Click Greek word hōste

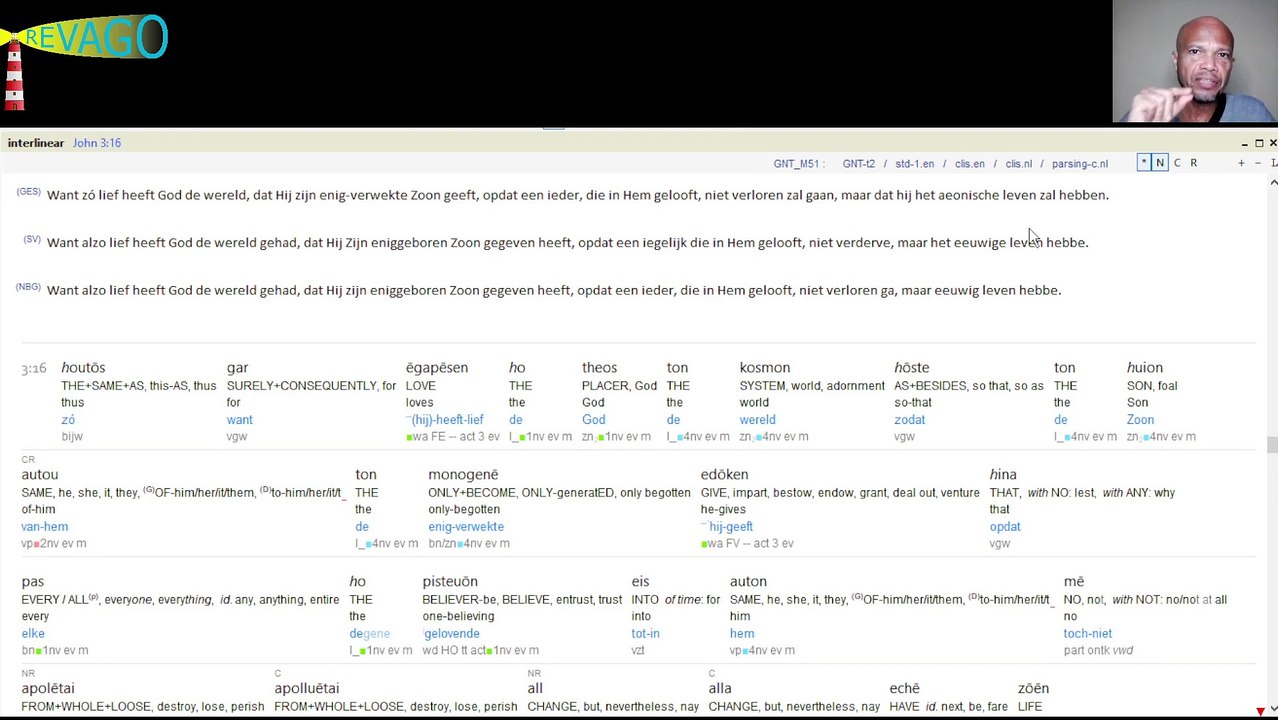912,368
